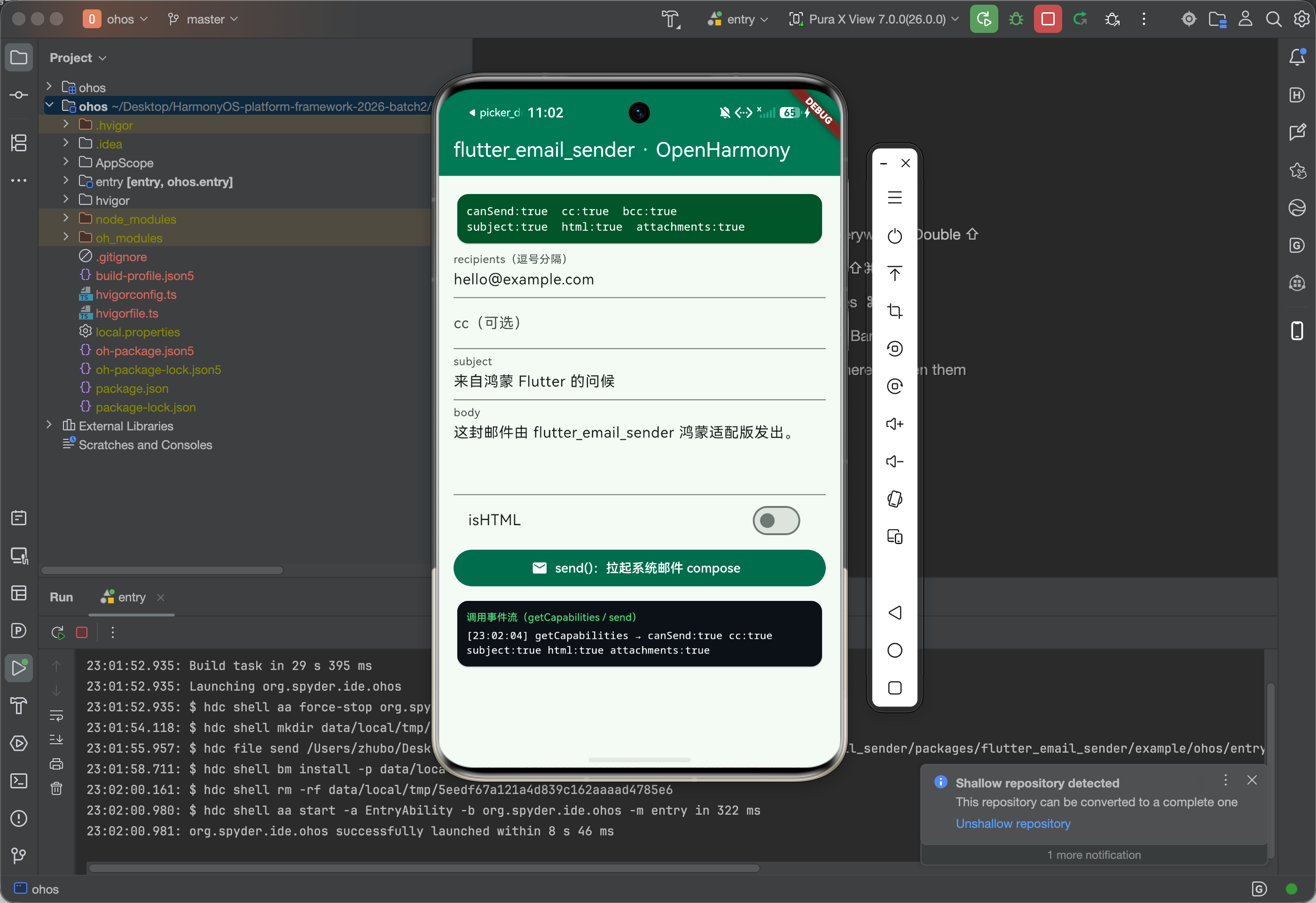The height and width of the screenshot is (903, 1316).
Task: Open the Problems tool window icon
Action: coord(19,818)
